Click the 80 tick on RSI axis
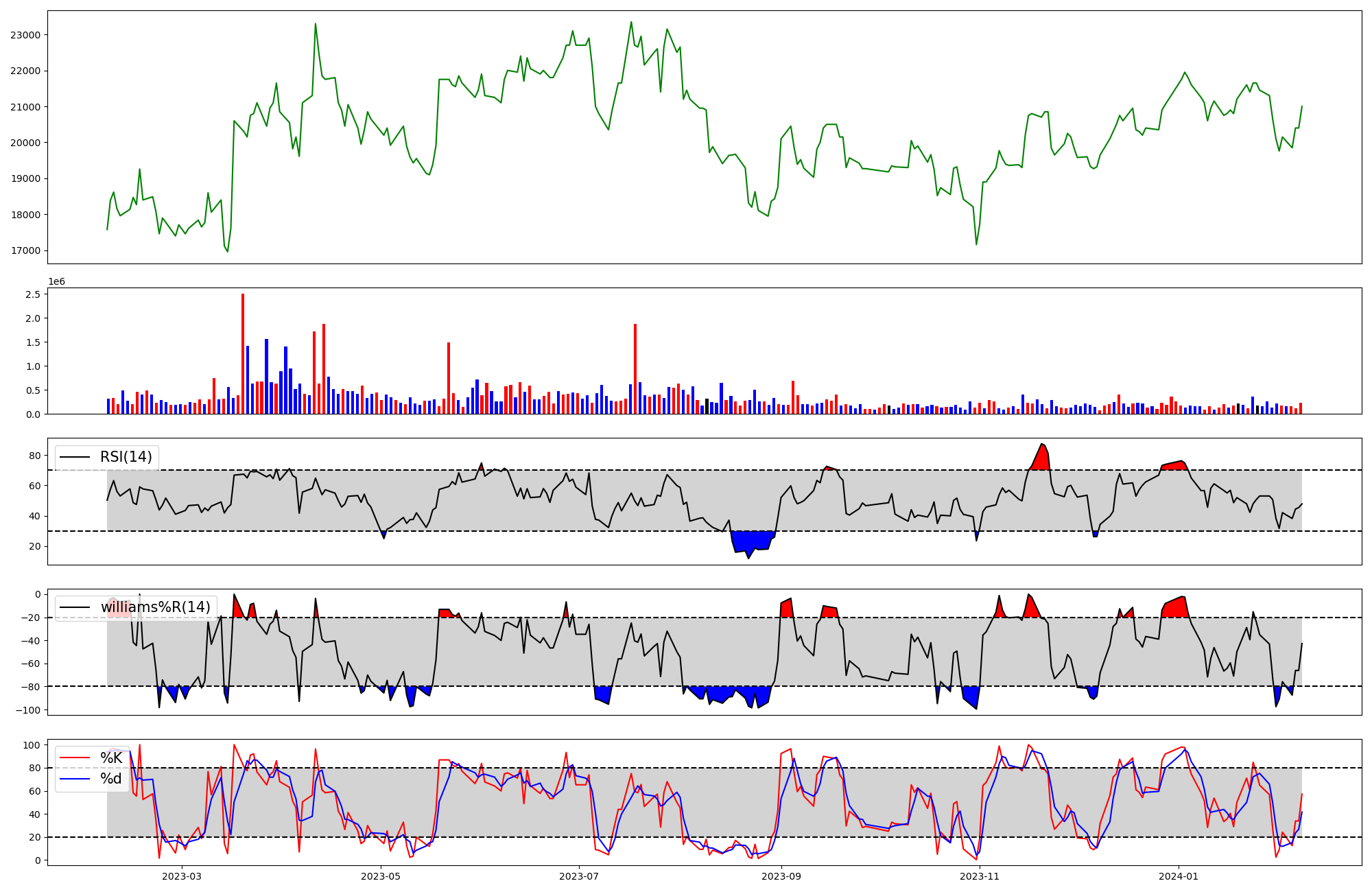 (x=35, y=456)
